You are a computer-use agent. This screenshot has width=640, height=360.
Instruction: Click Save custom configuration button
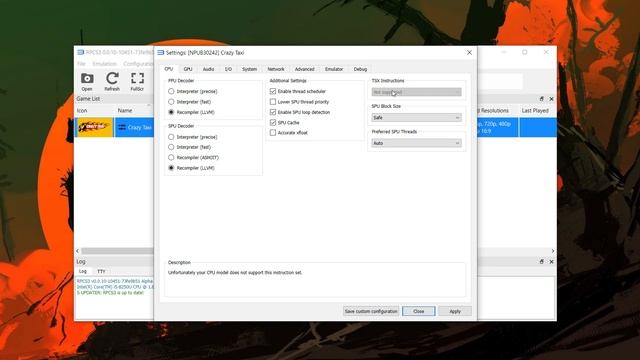[x=371, y=311]
